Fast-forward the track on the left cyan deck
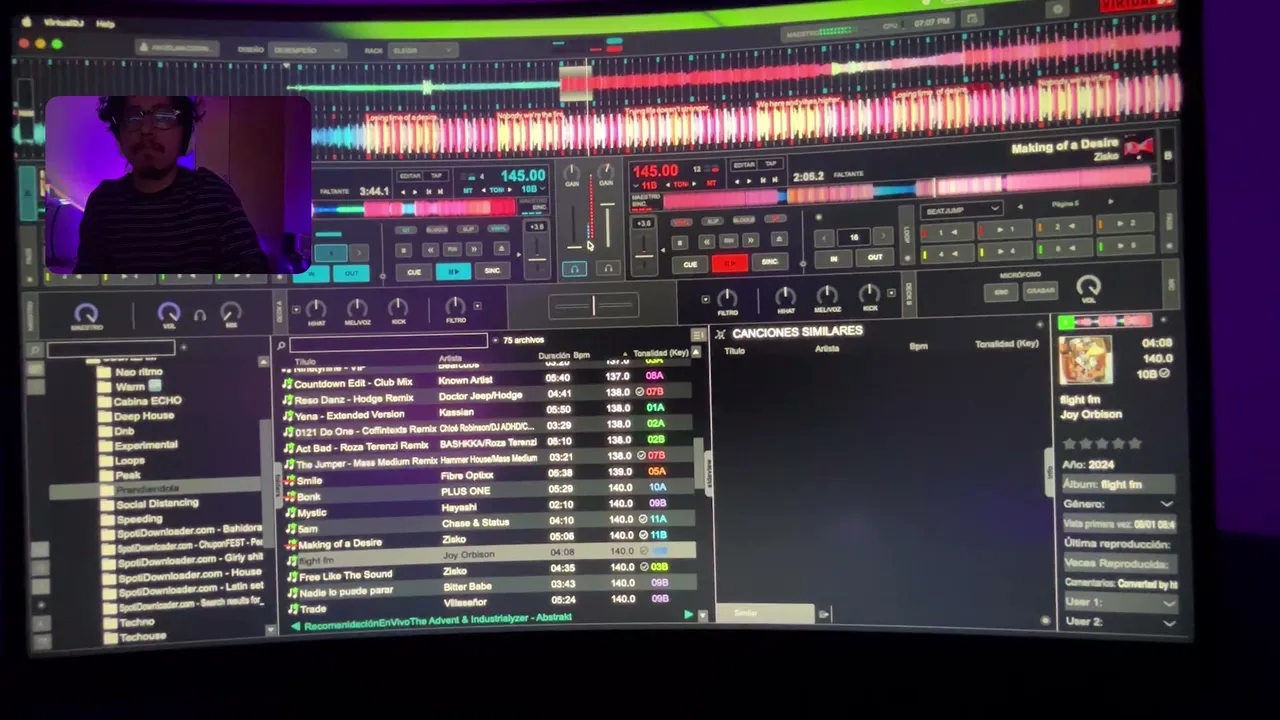 475,249
